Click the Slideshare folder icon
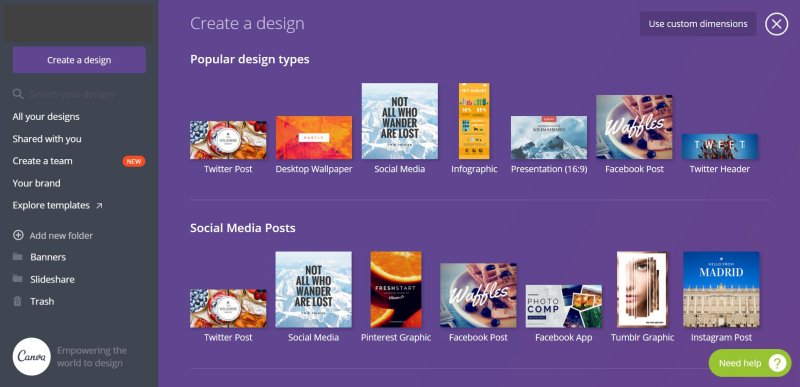The image size is (800, 387). click(18, 278)
